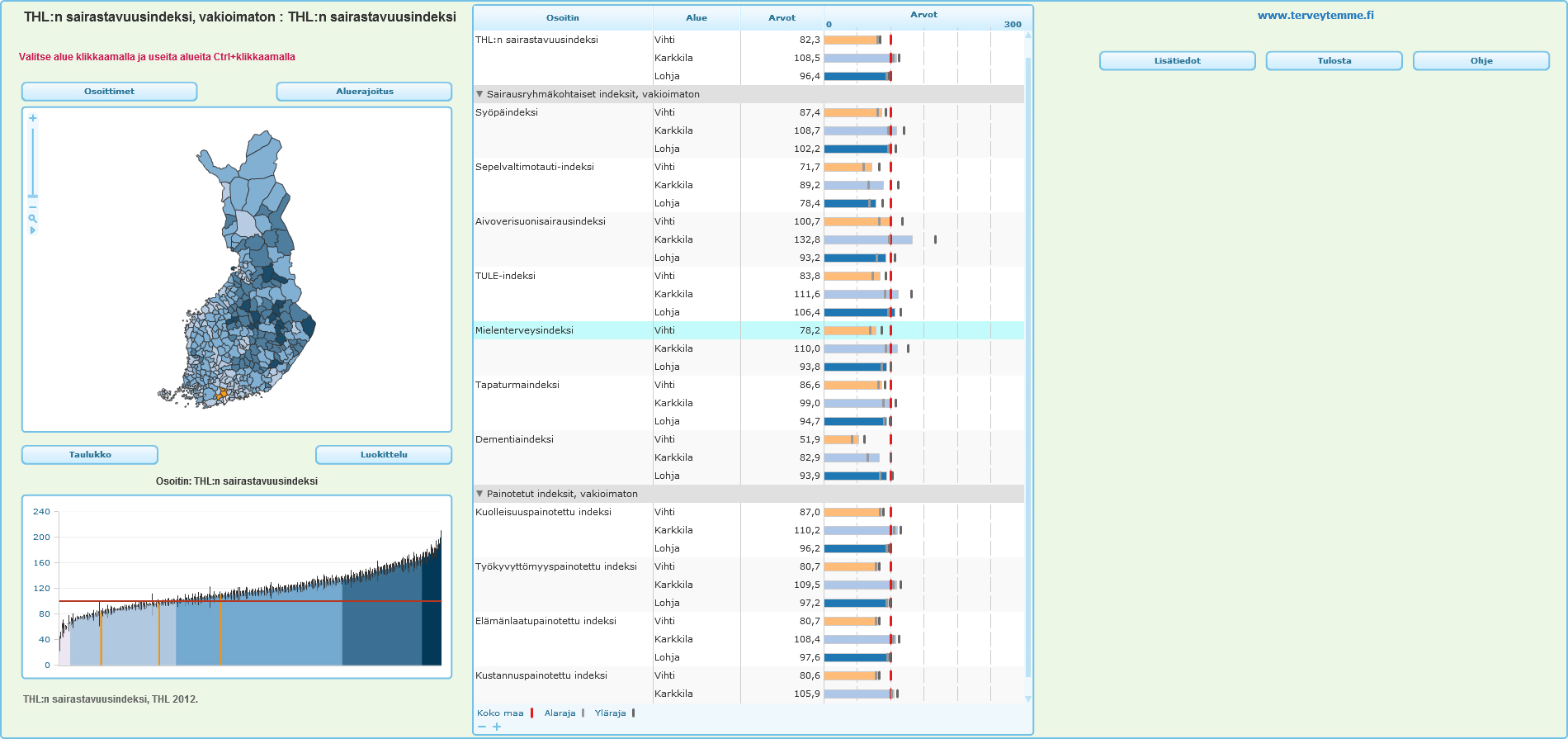Viewport: 1568px width, 739px height.
Task: Select the Tapaturmaindeksi indicator
Action: click(517, 385)
